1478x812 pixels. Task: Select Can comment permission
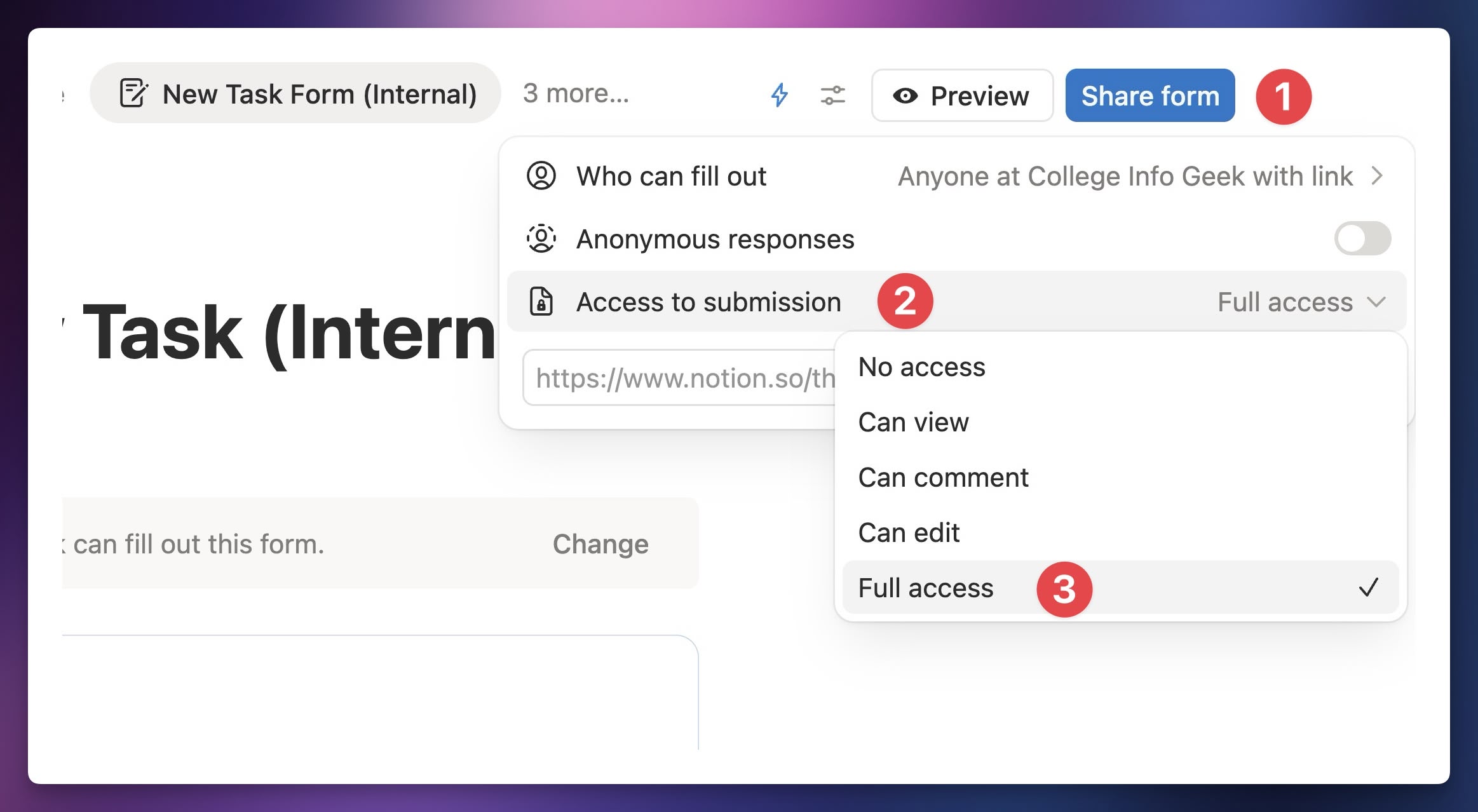[943, 478]
